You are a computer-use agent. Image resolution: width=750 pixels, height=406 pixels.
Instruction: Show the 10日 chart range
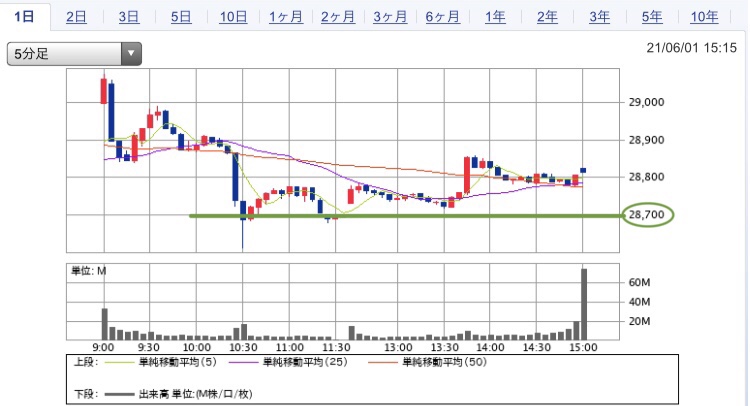(233, 17)
